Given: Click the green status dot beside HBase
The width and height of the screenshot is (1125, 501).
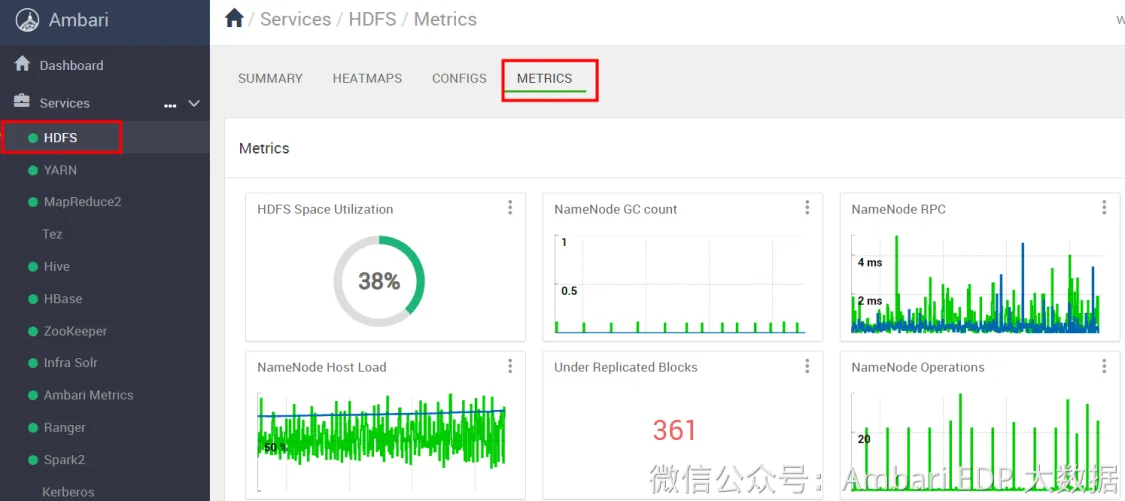Looking at the screenshot, I should pos(32,299).
